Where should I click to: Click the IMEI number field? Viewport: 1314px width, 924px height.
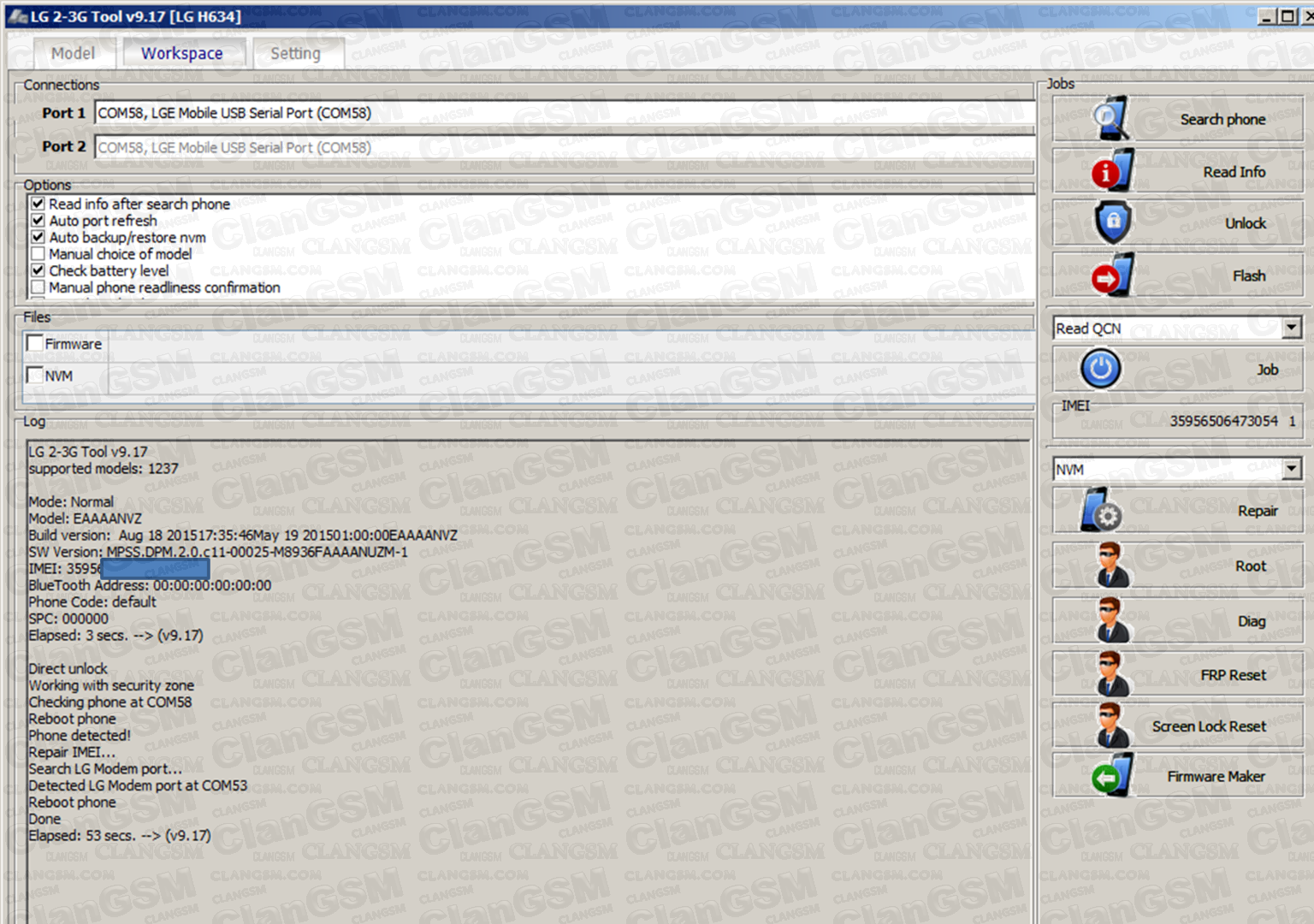pyautogui.click(x=1178, y=421)
